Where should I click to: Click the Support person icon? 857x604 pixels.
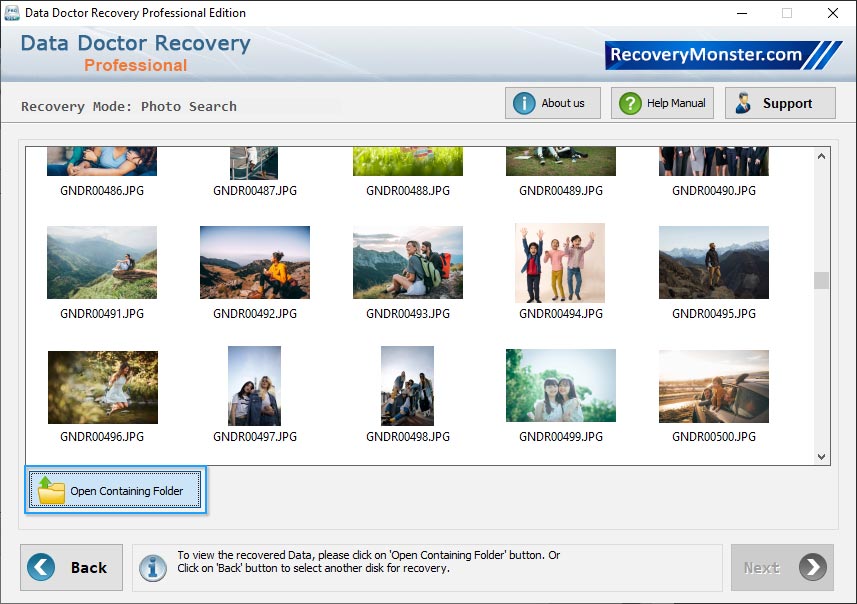(x=742, y=102)
